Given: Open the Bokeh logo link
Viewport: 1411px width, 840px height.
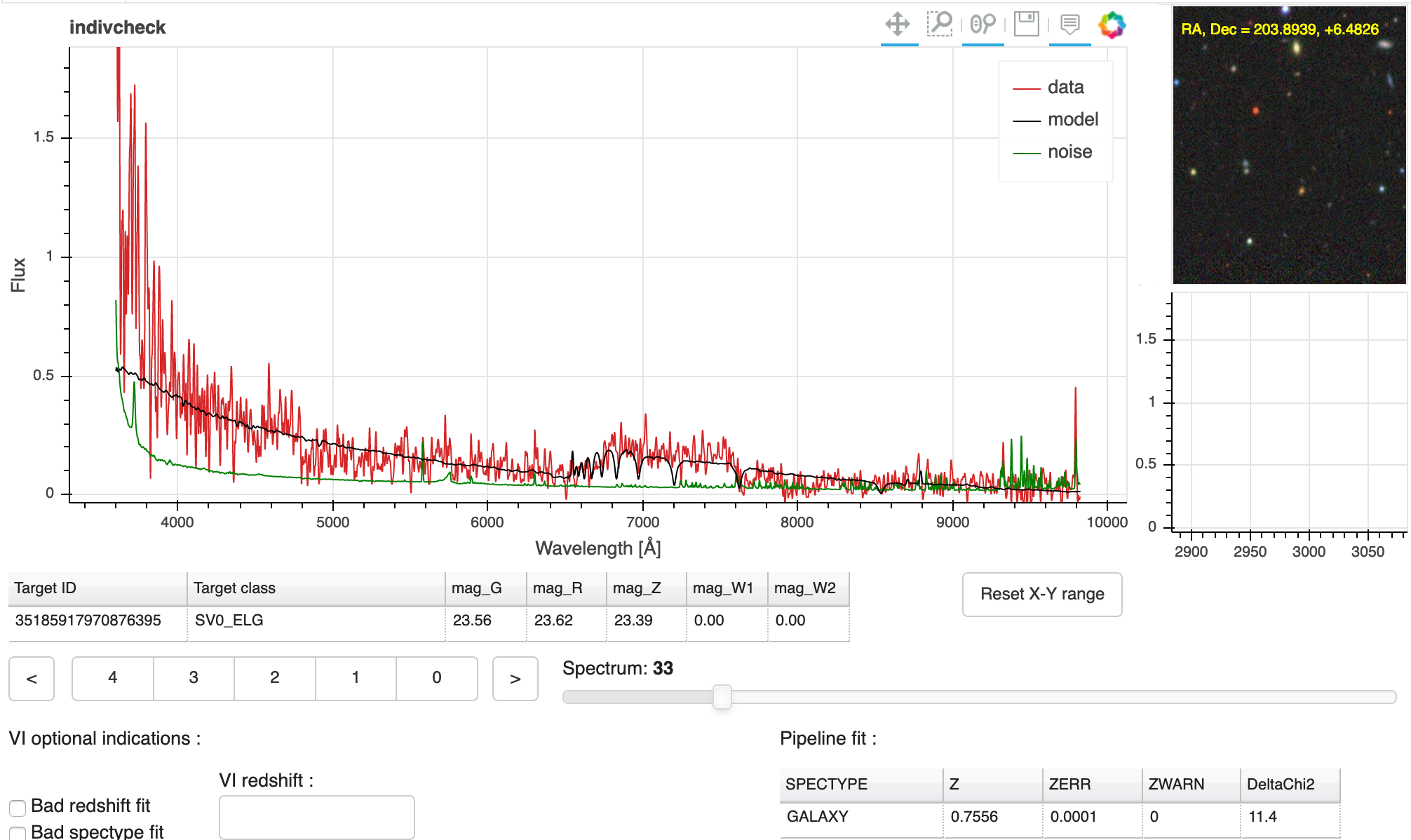Looking at the screenshot, I should [x=1112, y=23].
